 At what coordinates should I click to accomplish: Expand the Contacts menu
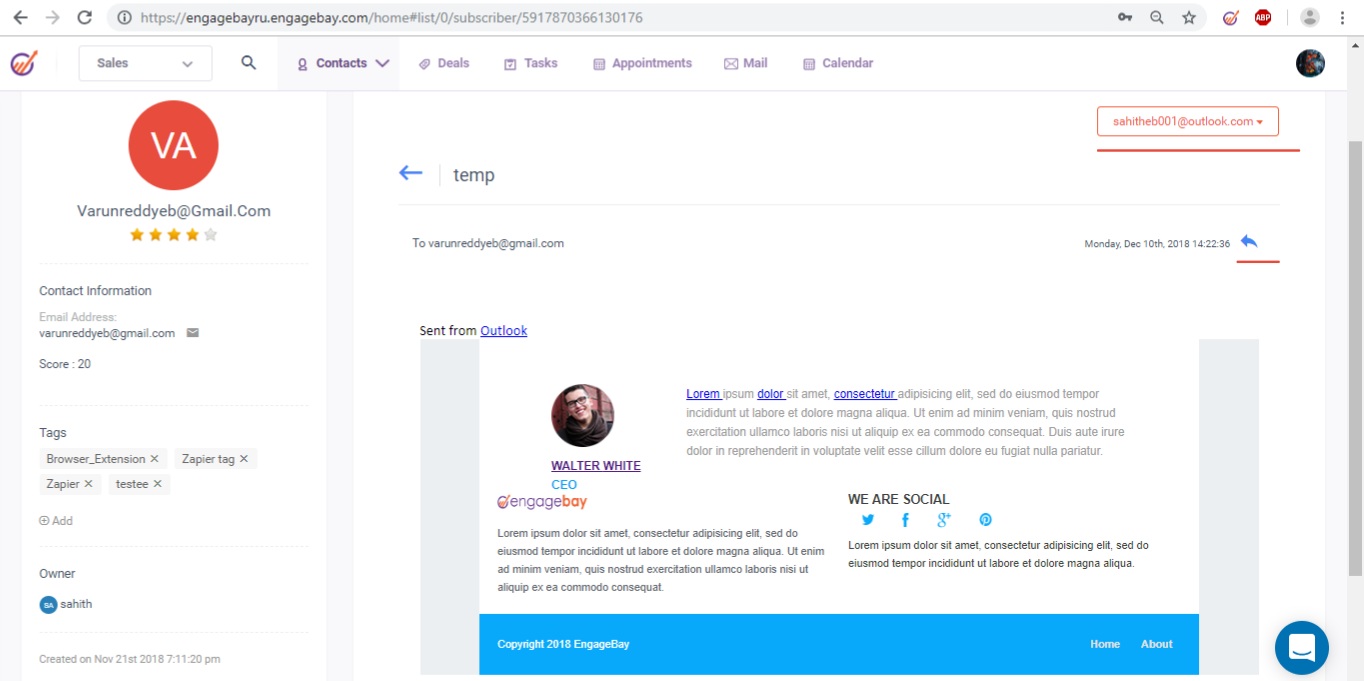[x=342, y=63]
